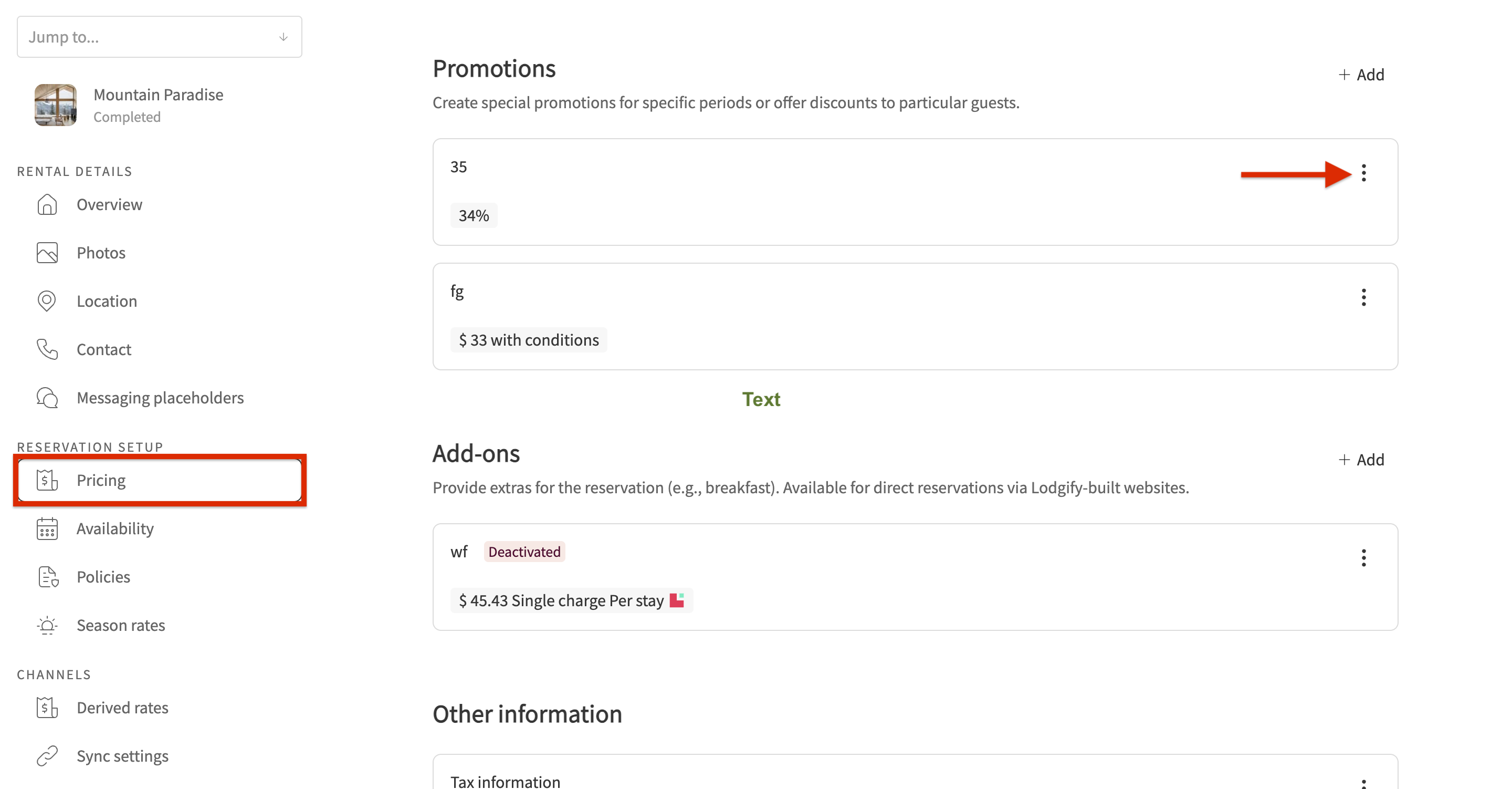Click the Availability calendar icon
Screen dimensions: 1512x789
(x=47, y=528)
